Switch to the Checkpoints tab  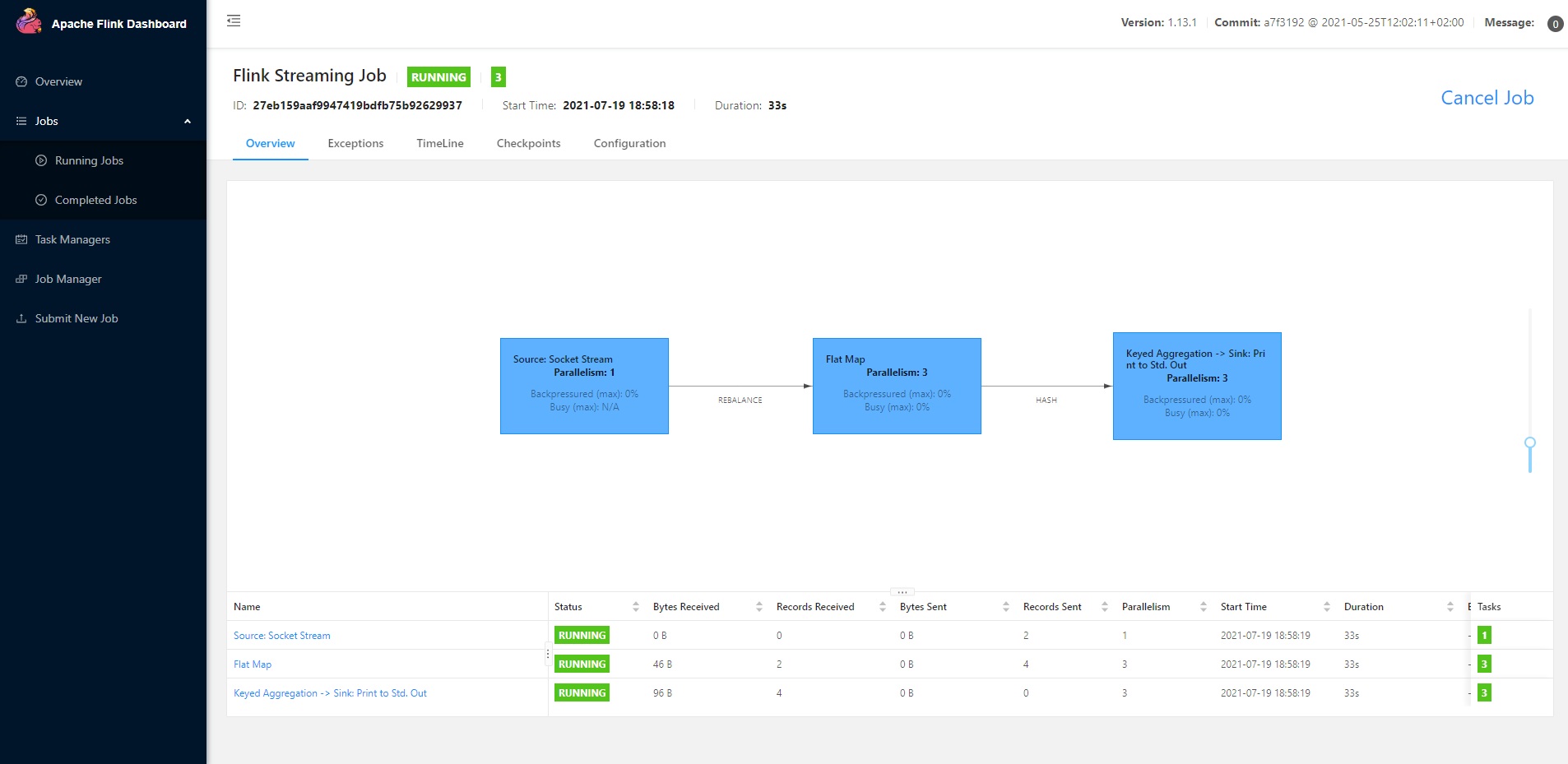529,143
